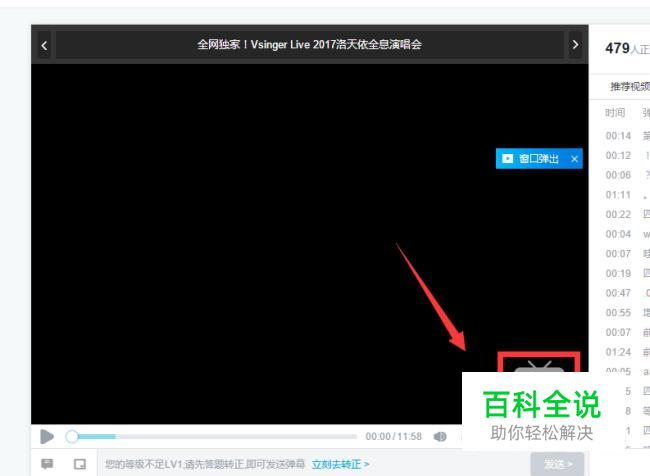The height and width of the screenshot is (476, 650).
Task: Close the 窗口弹出 popup tag
Action: [574, 159]
